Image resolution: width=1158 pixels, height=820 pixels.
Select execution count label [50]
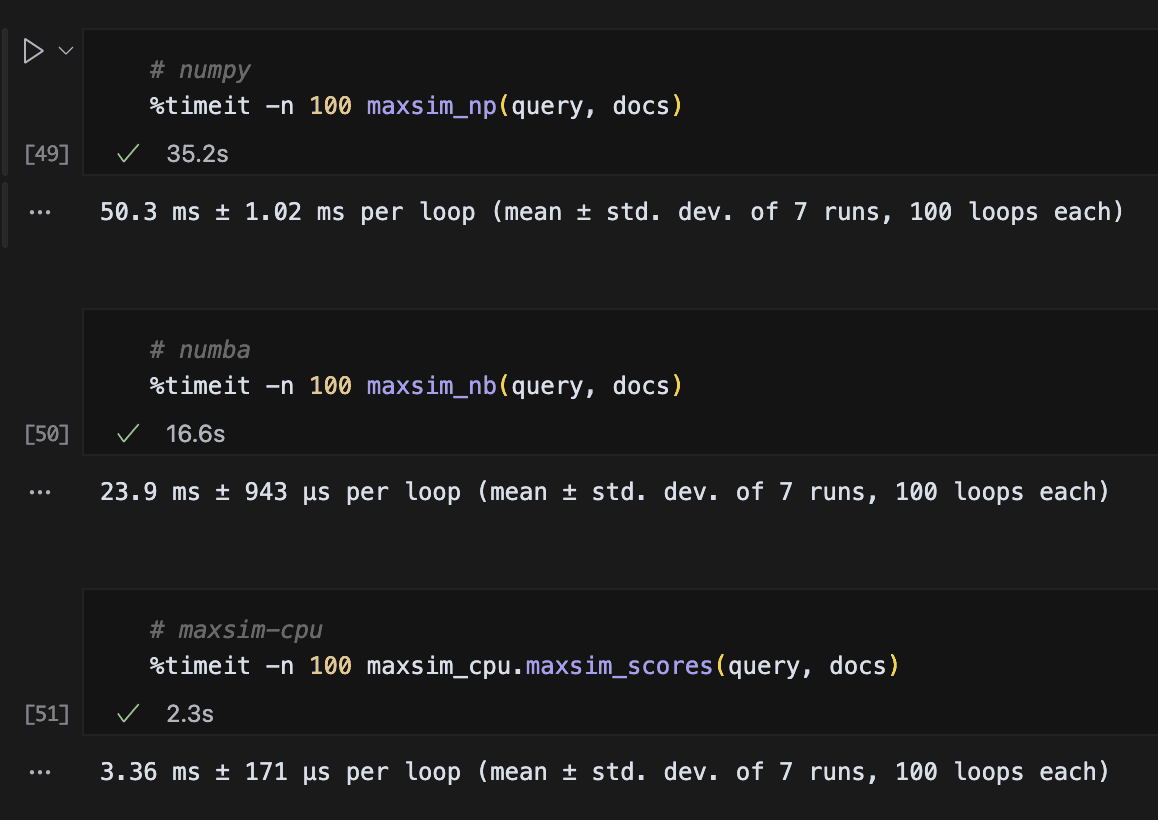point(47,434)
